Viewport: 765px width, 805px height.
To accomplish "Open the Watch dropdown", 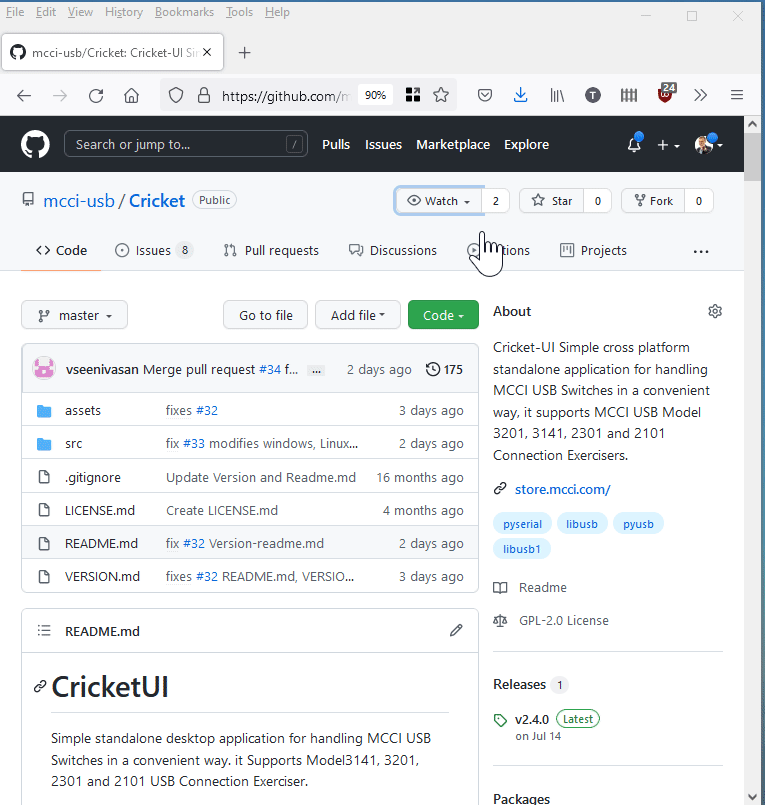I will click(x=438, y=201).
